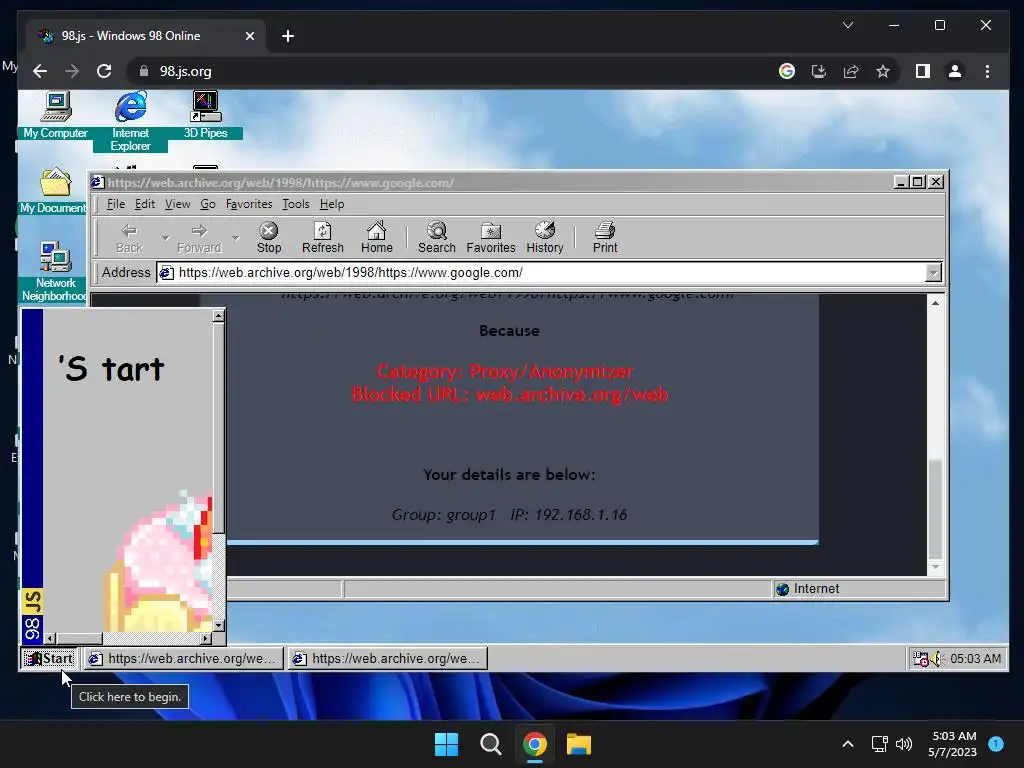Screen dimensions: 1024x768
Task: Show hidden icons in system tray
Action: [x=848, y=744]
